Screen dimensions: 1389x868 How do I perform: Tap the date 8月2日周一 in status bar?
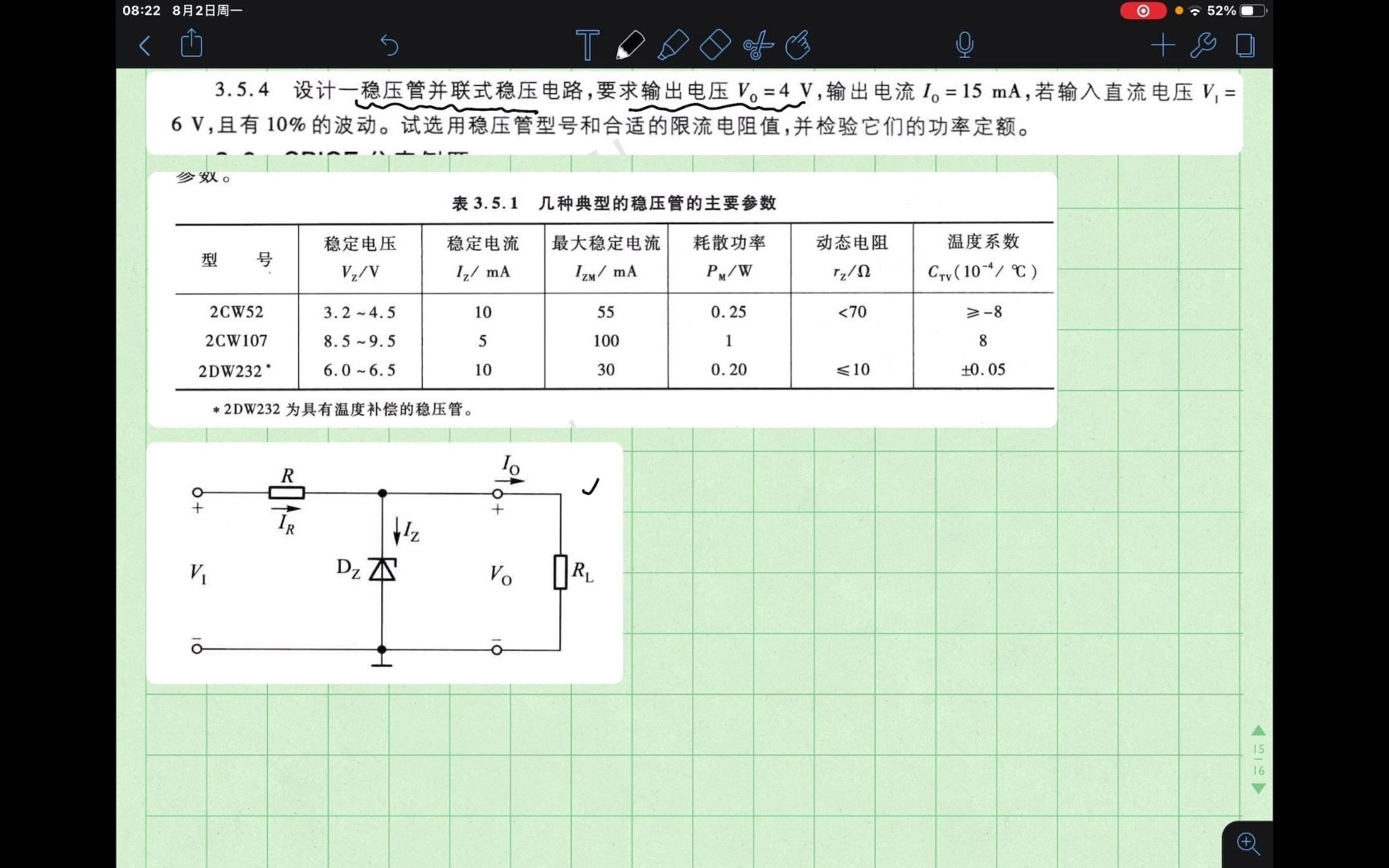[207, 10]
